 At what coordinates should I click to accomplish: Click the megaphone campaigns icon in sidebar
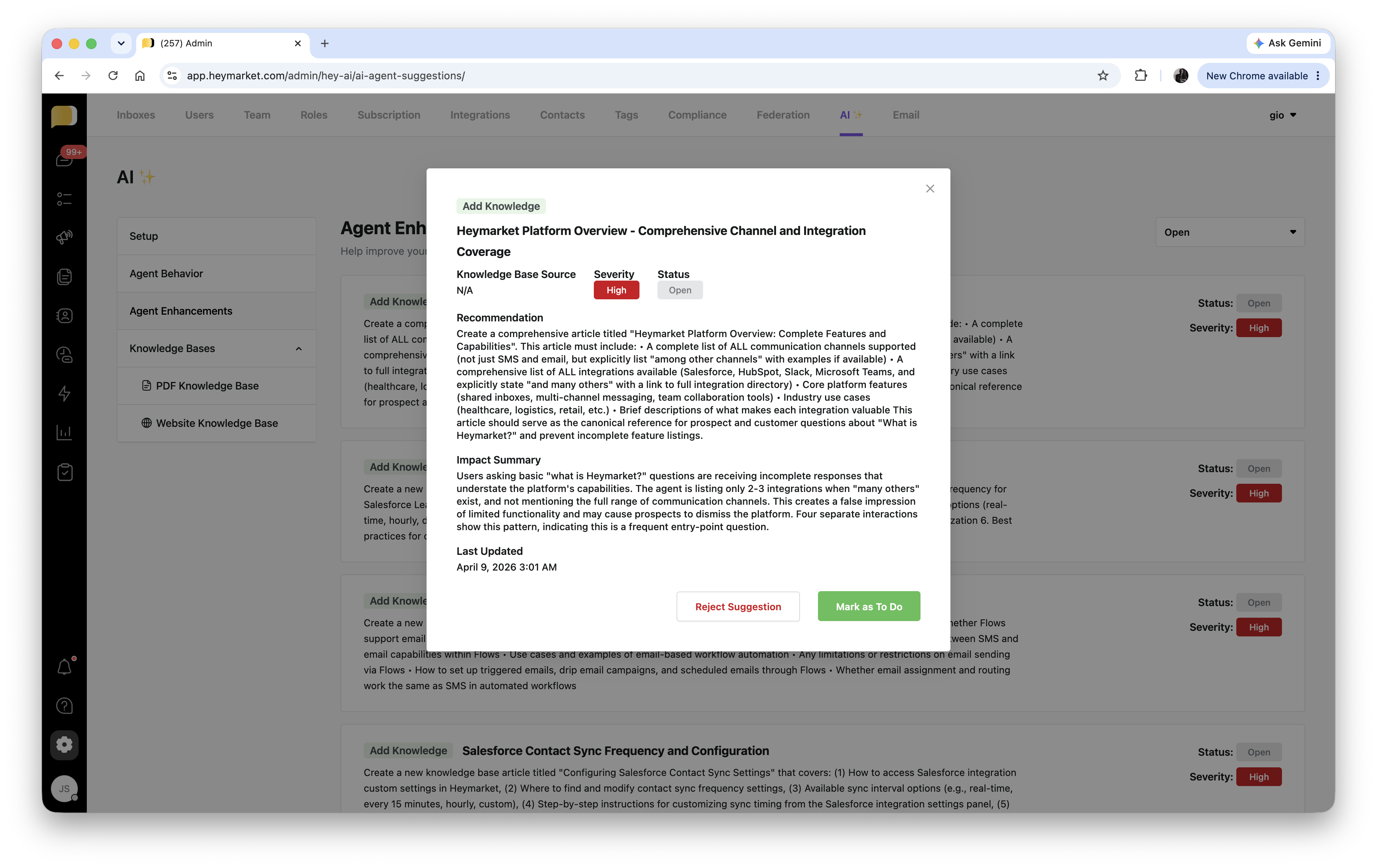tap(65, 237)
